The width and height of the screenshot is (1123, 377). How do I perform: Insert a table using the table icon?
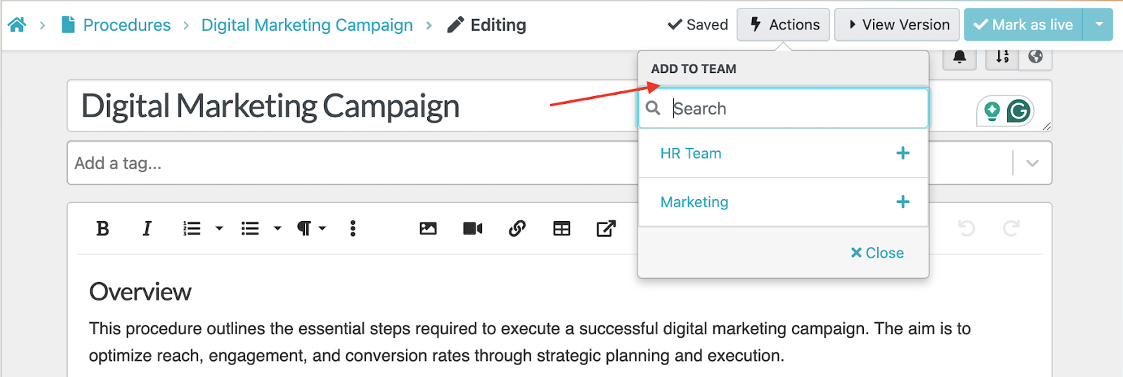click(x=562, y=229)
